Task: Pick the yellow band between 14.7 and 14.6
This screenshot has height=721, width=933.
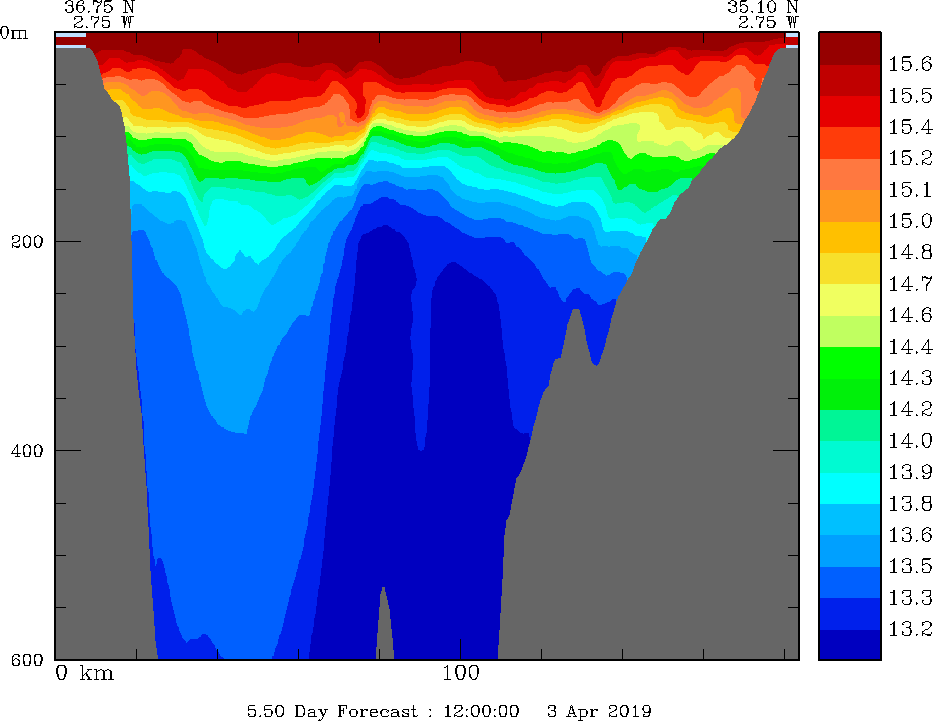Action: 850,300
